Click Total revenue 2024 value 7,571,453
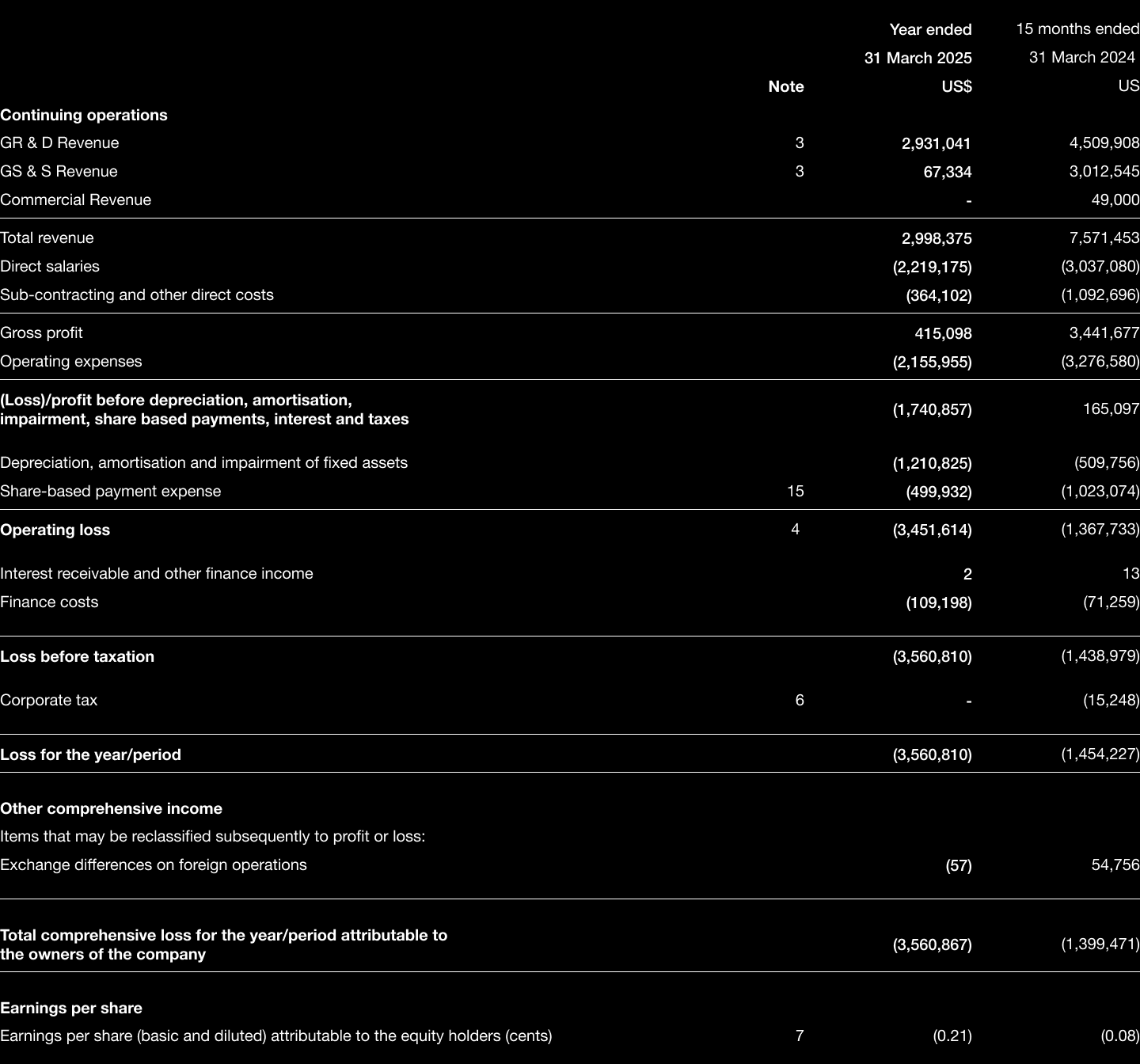1140x1064 pixels. (x=1104, y=238)
